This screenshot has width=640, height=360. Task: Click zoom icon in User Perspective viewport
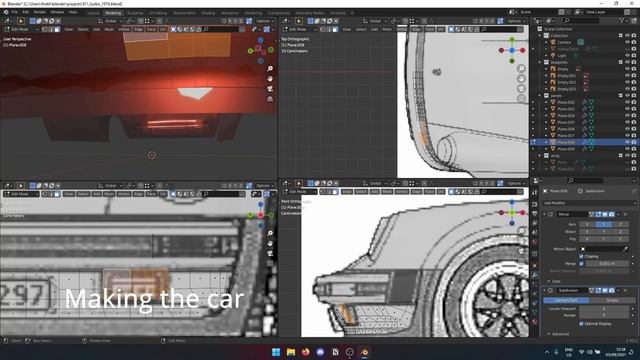coord(270,69)
